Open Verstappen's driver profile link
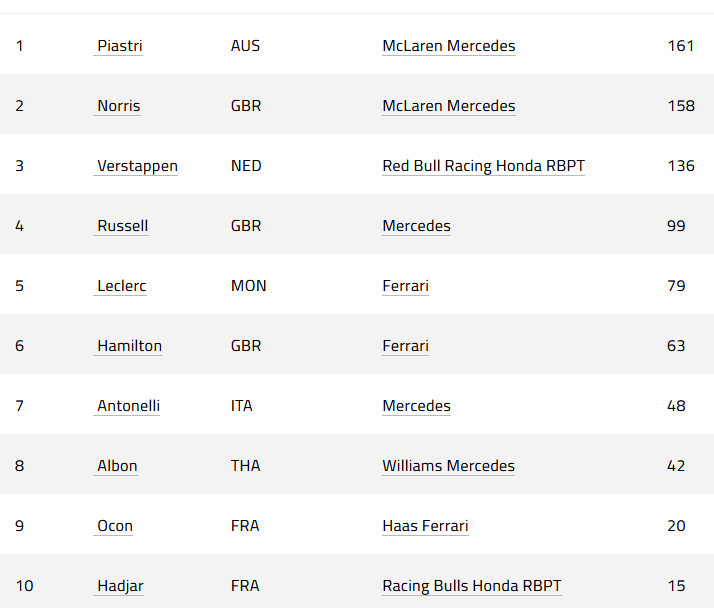 click(x=137, y=166)
